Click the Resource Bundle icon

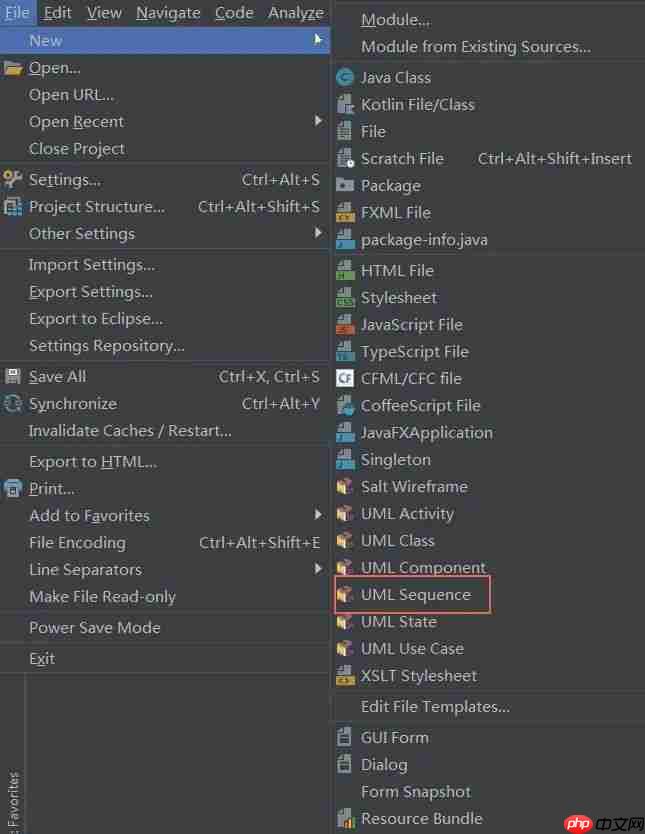pyautogui.click(x=345, y=818)
